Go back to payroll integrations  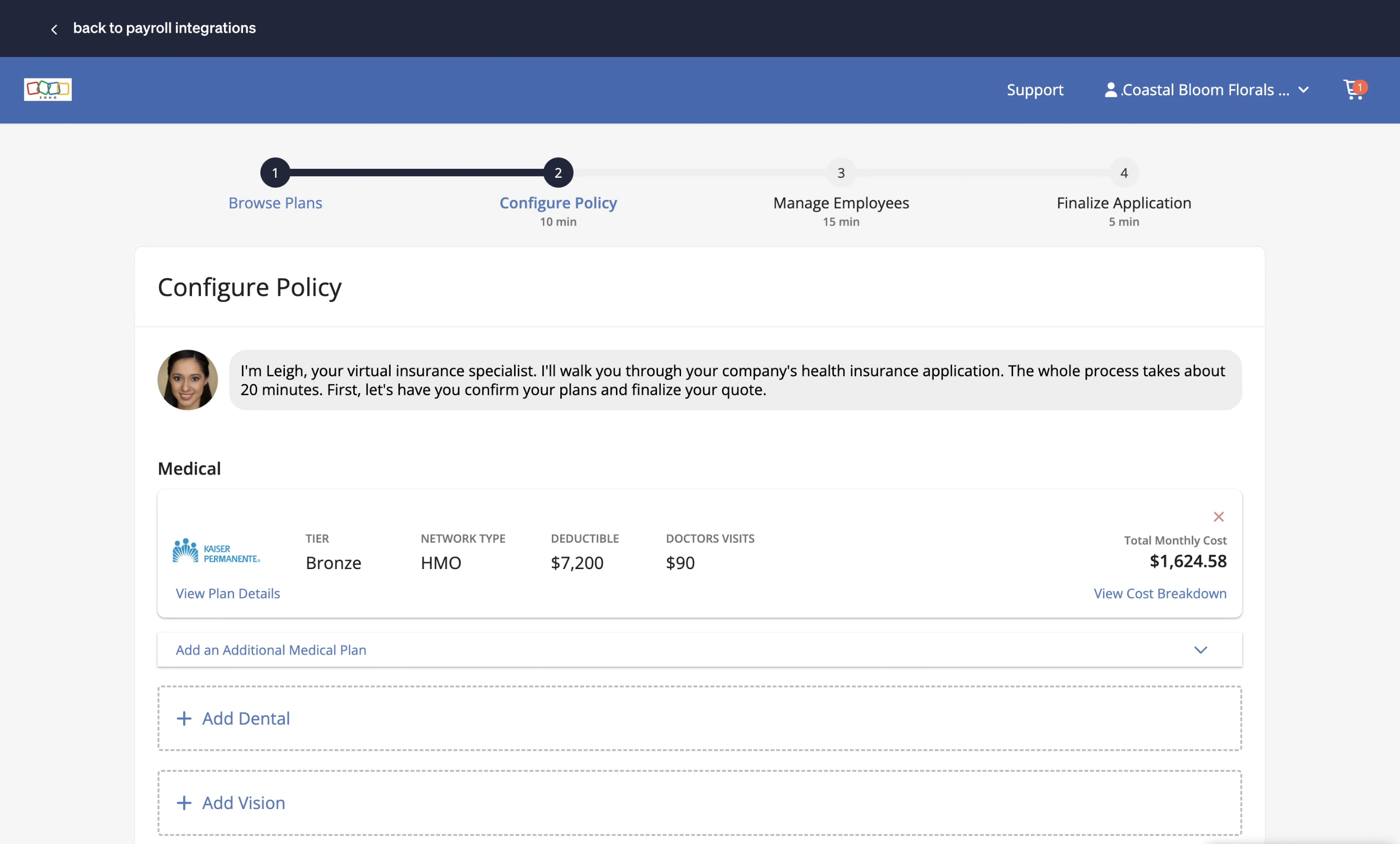click(164, 28)
